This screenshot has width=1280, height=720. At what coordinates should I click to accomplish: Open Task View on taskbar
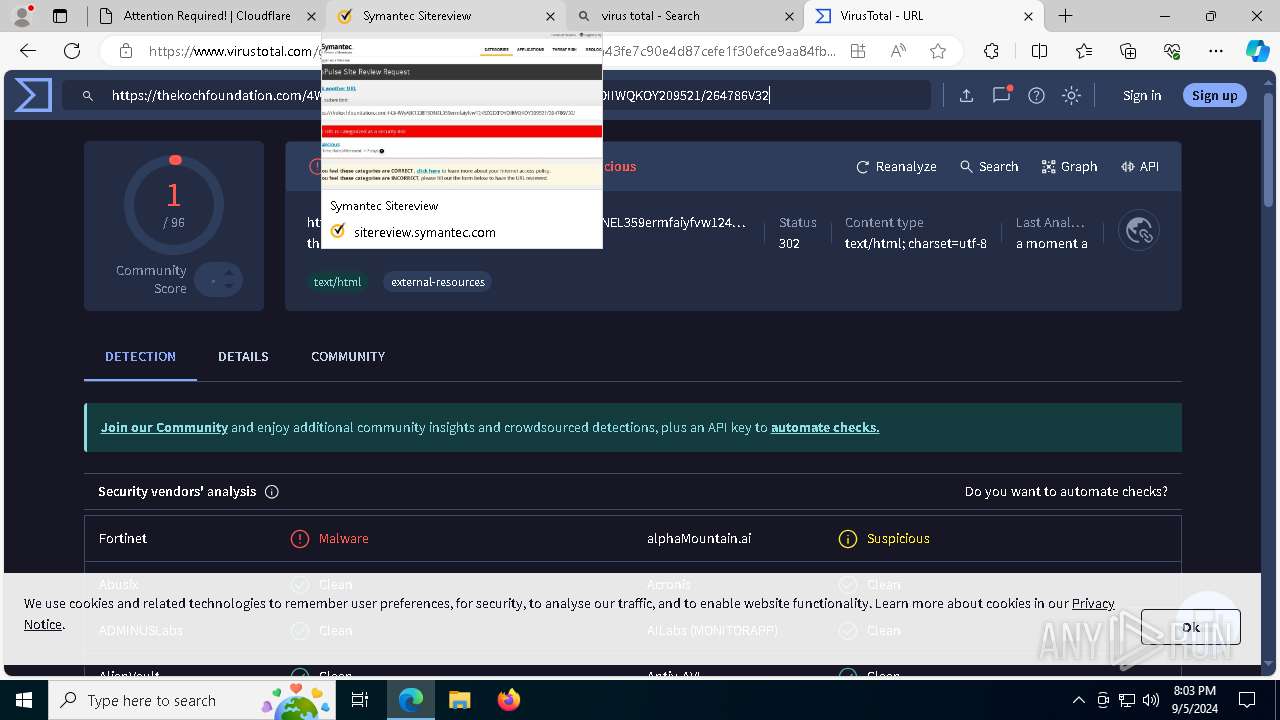point(361,700)
